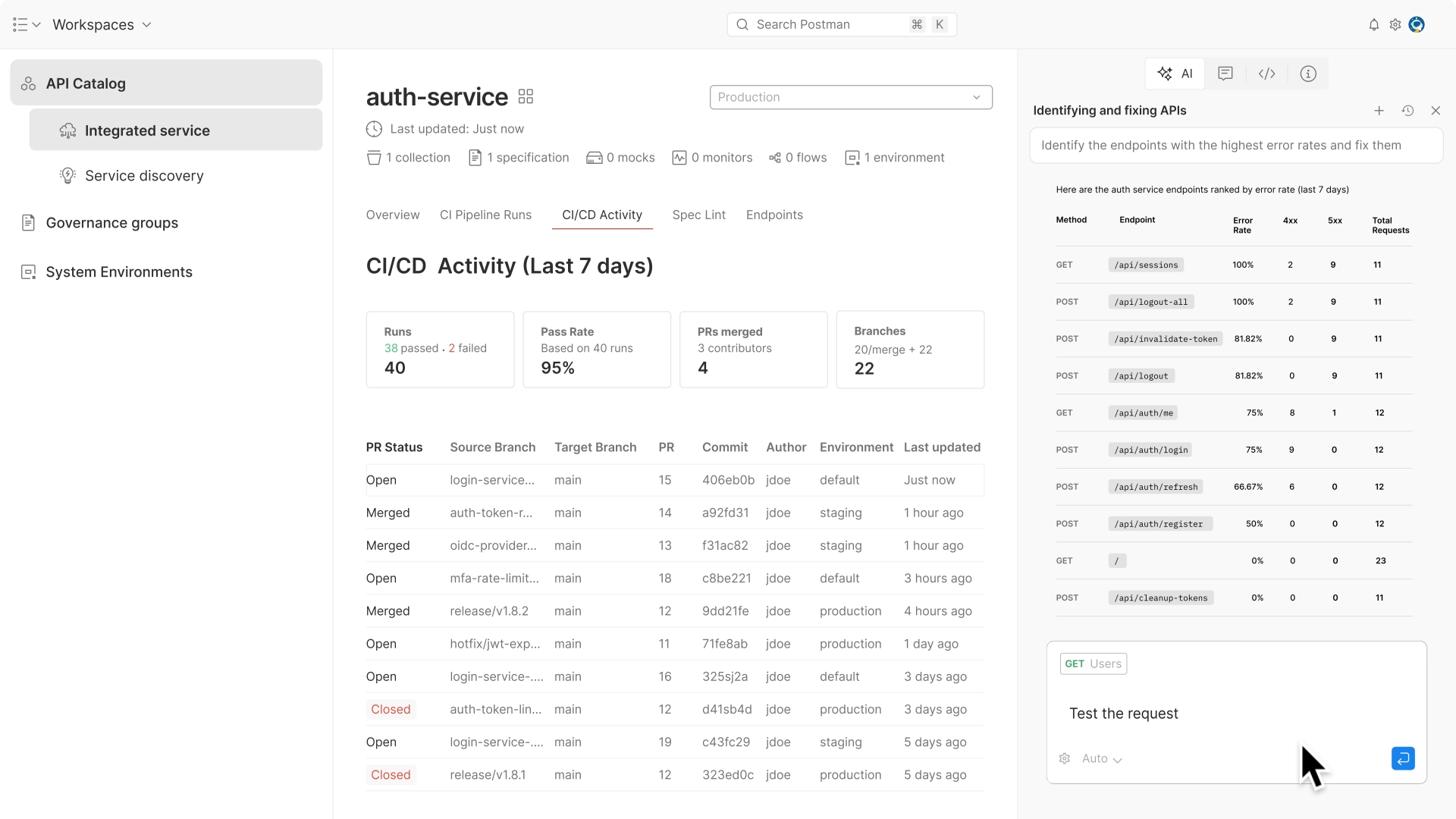1456x819 pixels.
Task: Switch to the Spec Lint tab
Action: click(x=698, y=215)
